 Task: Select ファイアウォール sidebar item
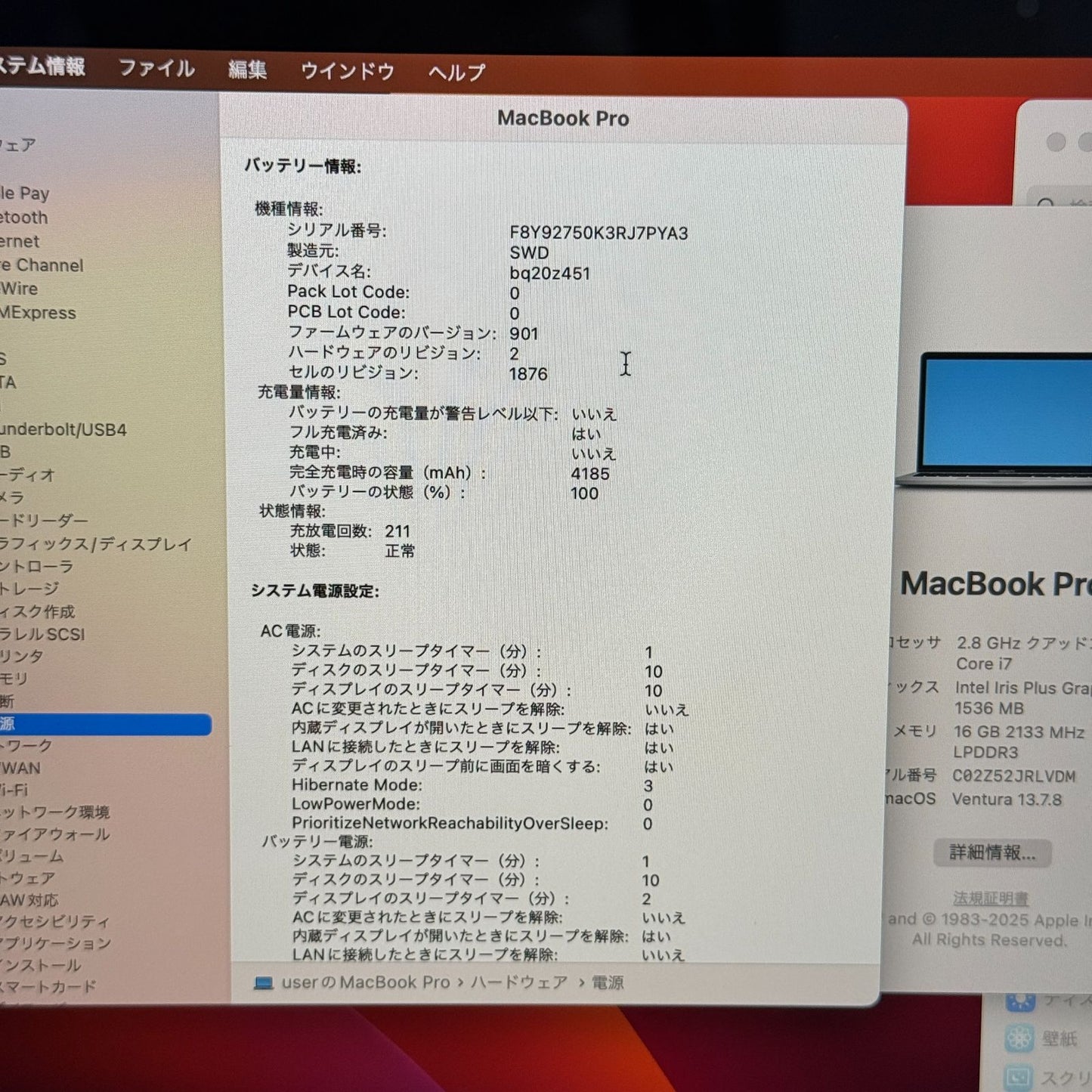coord(55,834)
